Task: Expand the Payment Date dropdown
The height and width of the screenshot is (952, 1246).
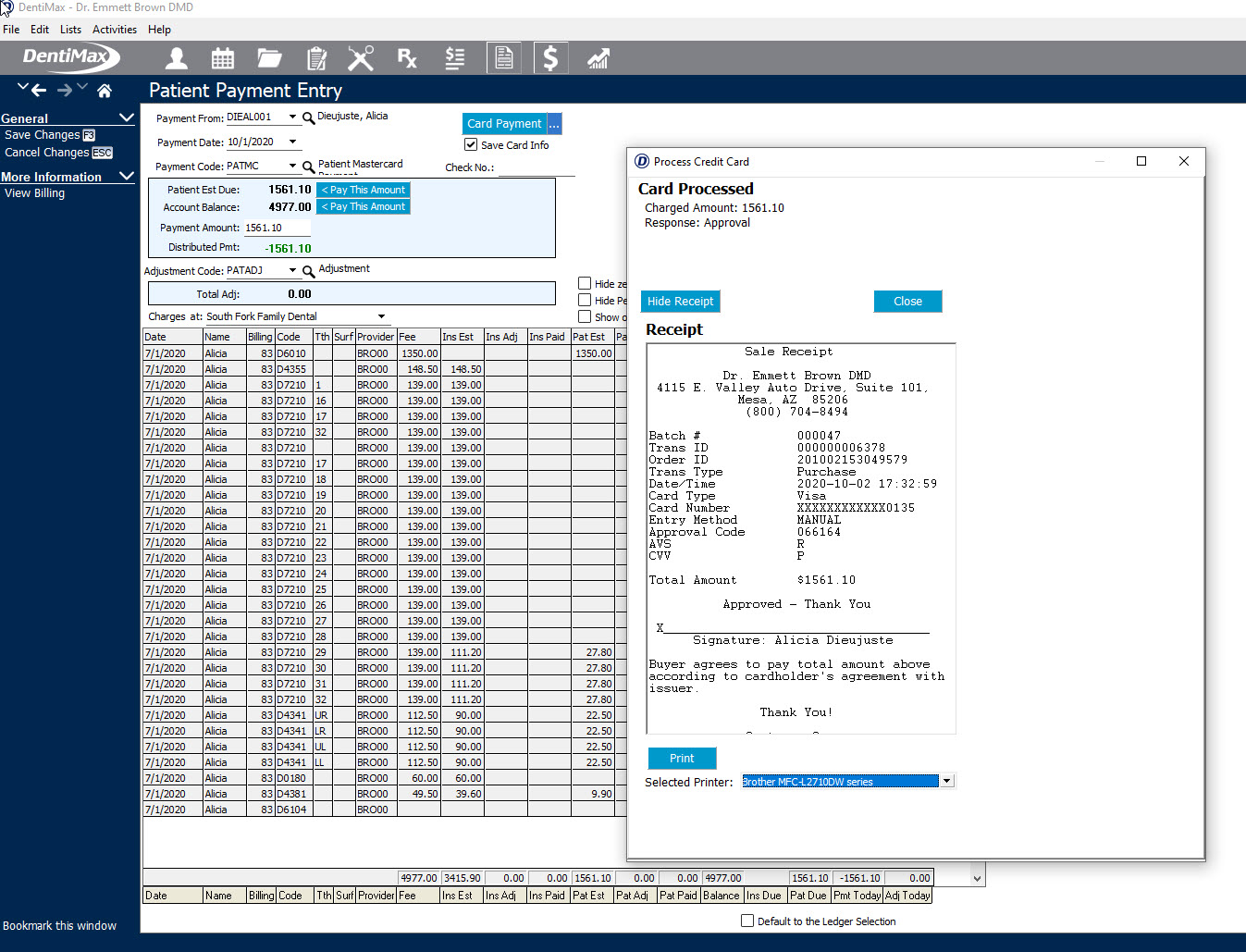Action: tap(292, 142)
